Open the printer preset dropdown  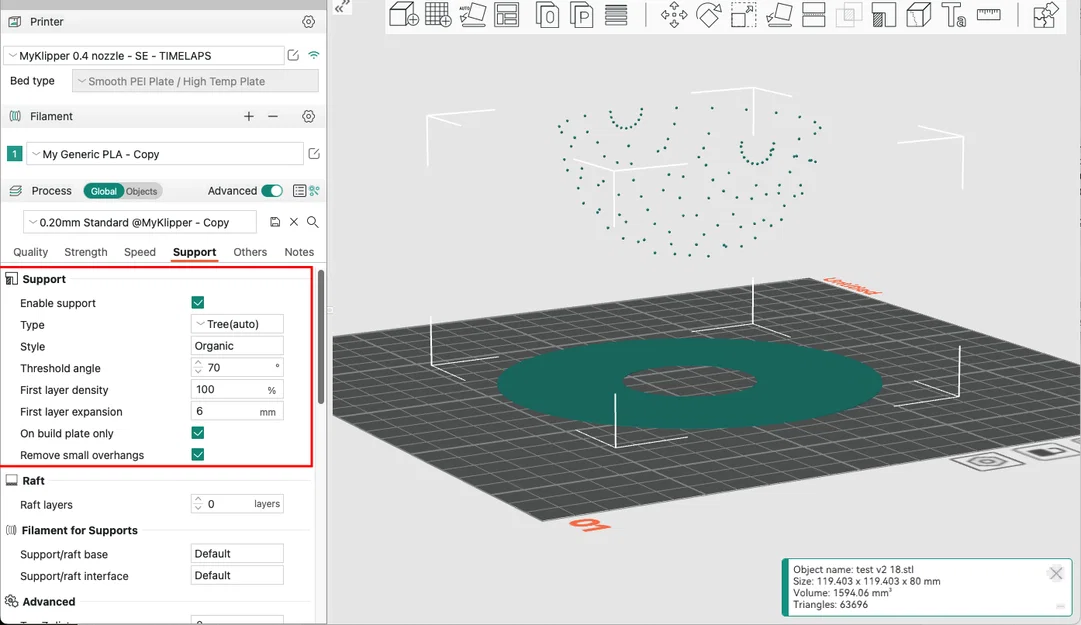point(144,55)
